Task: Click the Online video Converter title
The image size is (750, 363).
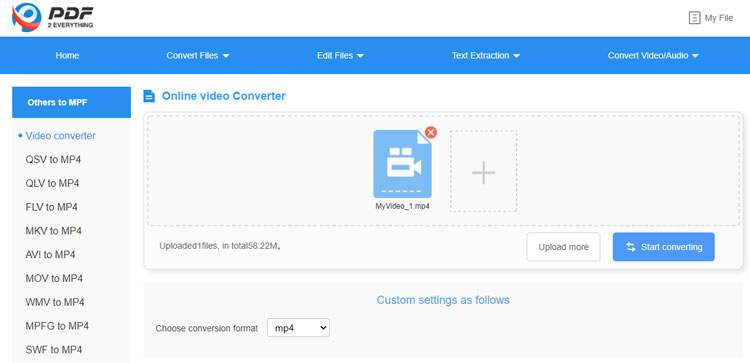Action: pos(223,96)
